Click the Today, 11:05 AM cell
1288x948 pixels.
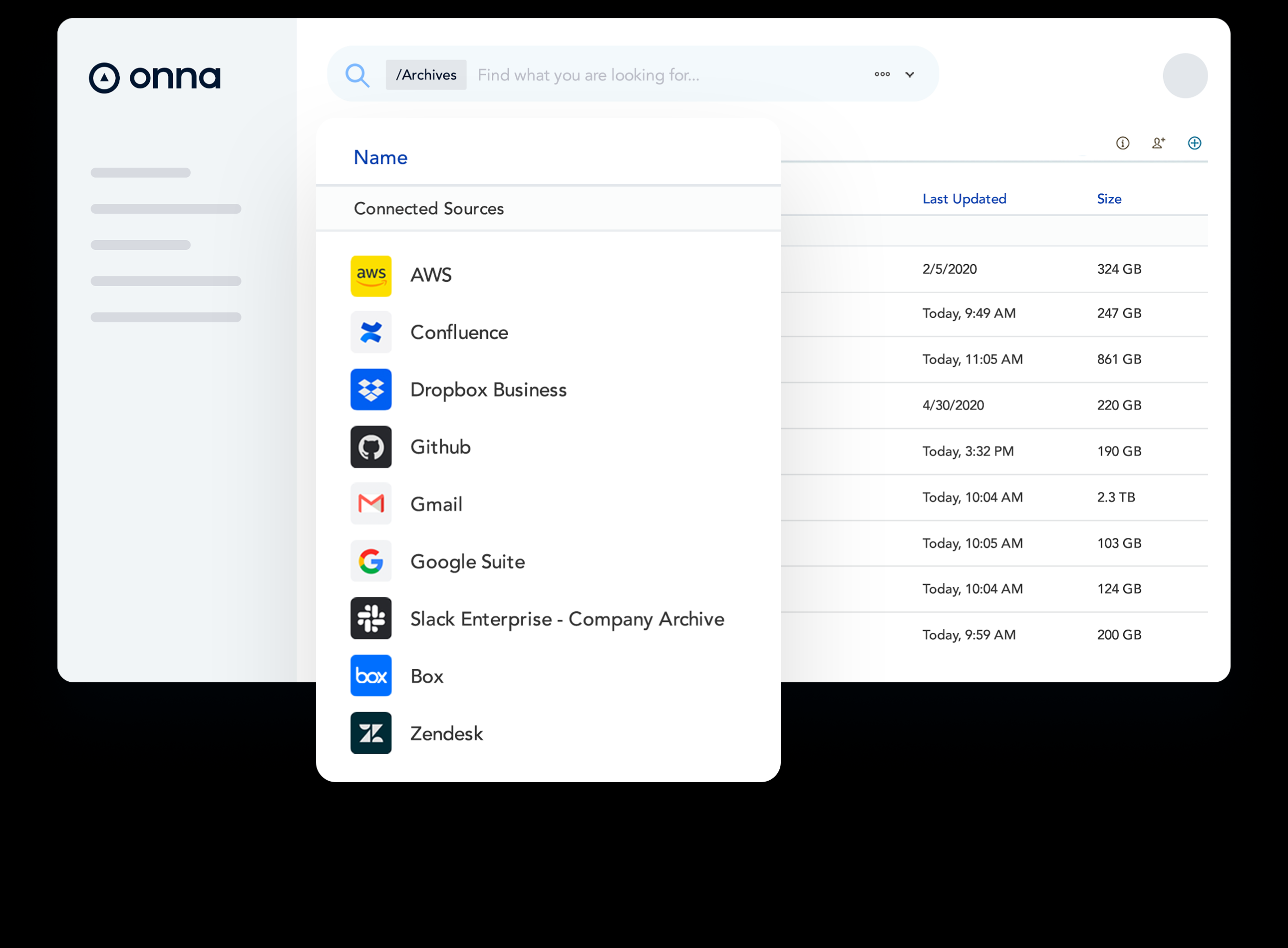click(x=972, y=359)
